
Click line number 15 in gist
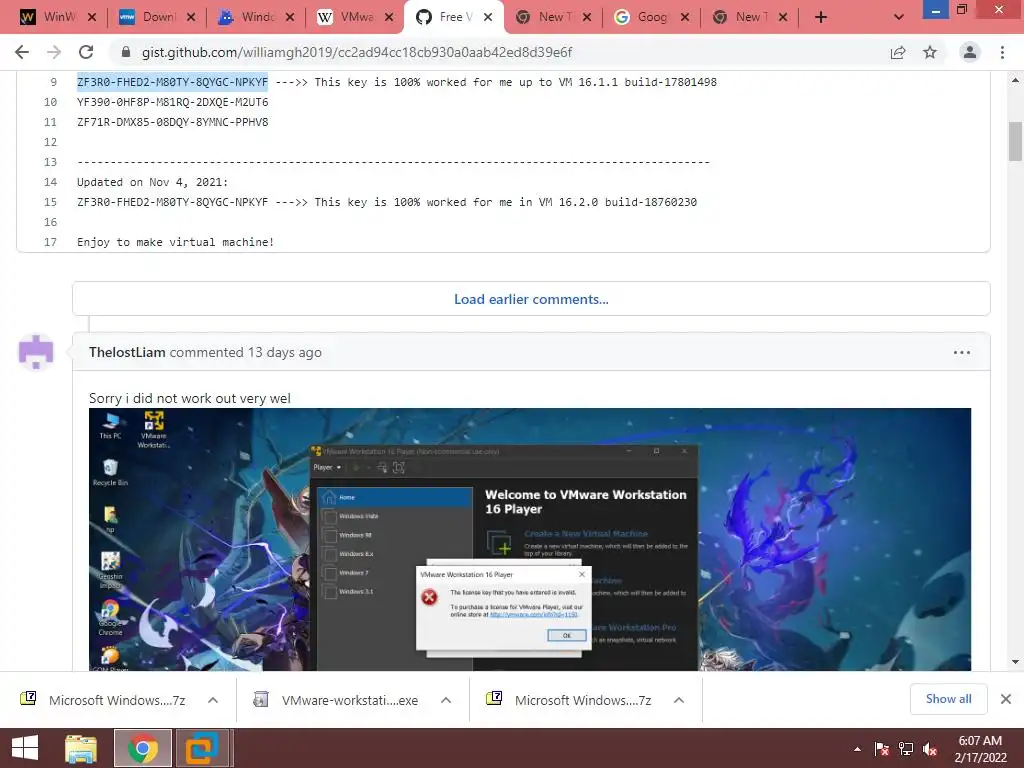(x=50, y=202)
